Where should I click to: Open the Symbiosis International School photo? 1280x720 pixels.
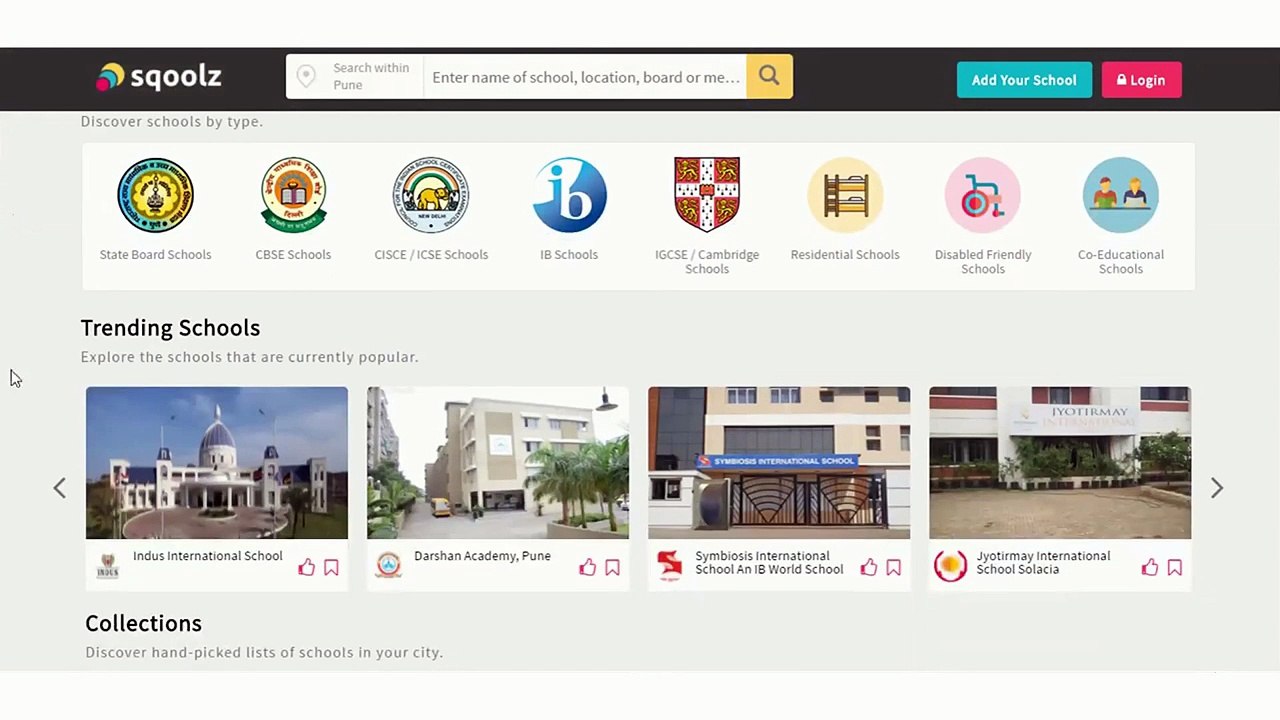coord(779,463)
